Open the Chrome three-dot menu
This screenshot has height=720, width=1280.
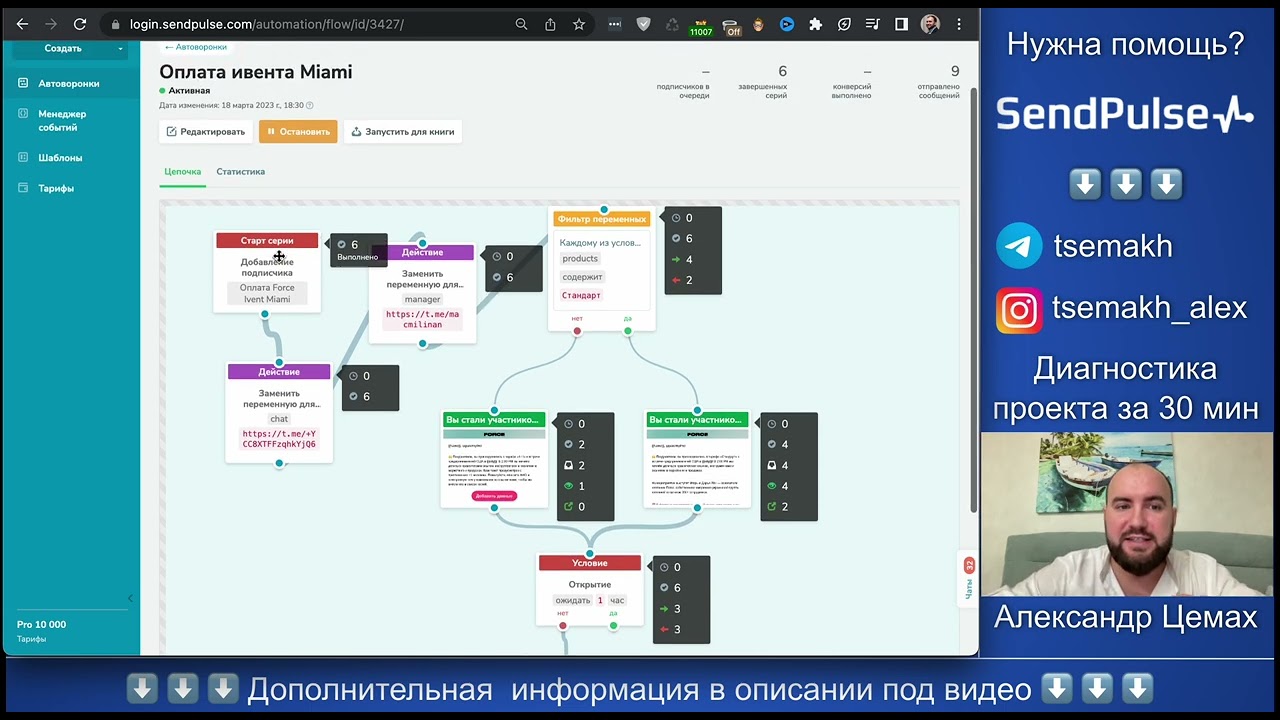[x=959, y=24]
